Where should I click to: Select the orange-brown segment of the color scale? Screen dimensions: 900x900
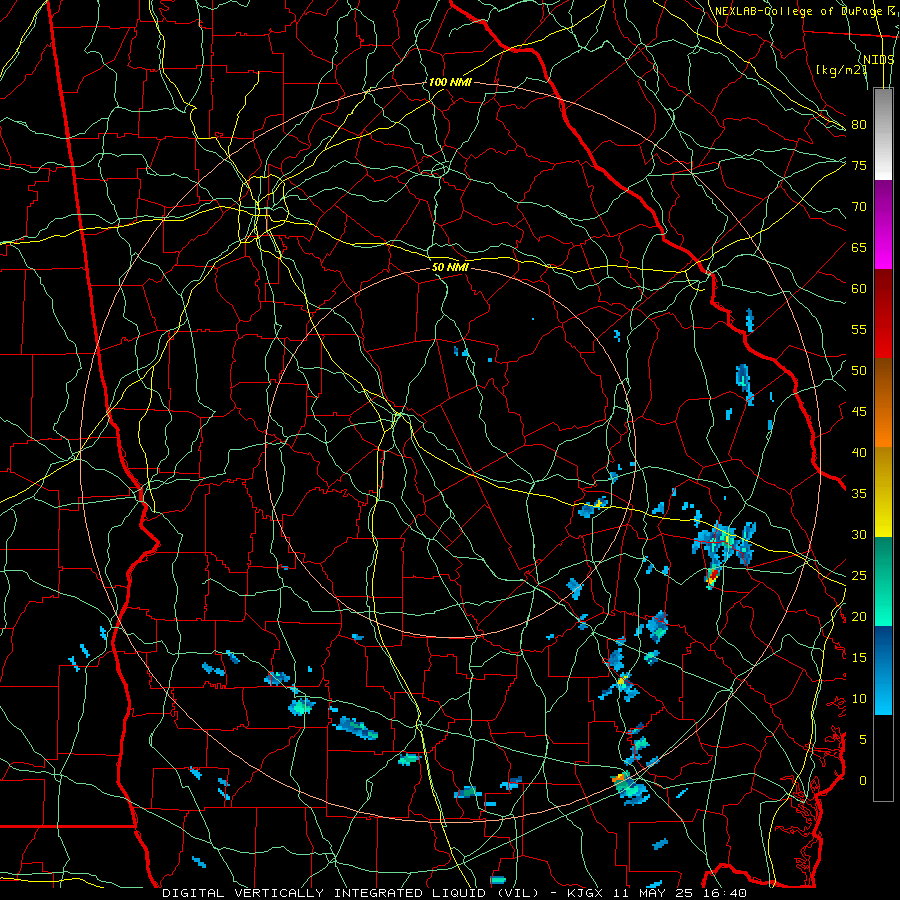click(883, 403)
